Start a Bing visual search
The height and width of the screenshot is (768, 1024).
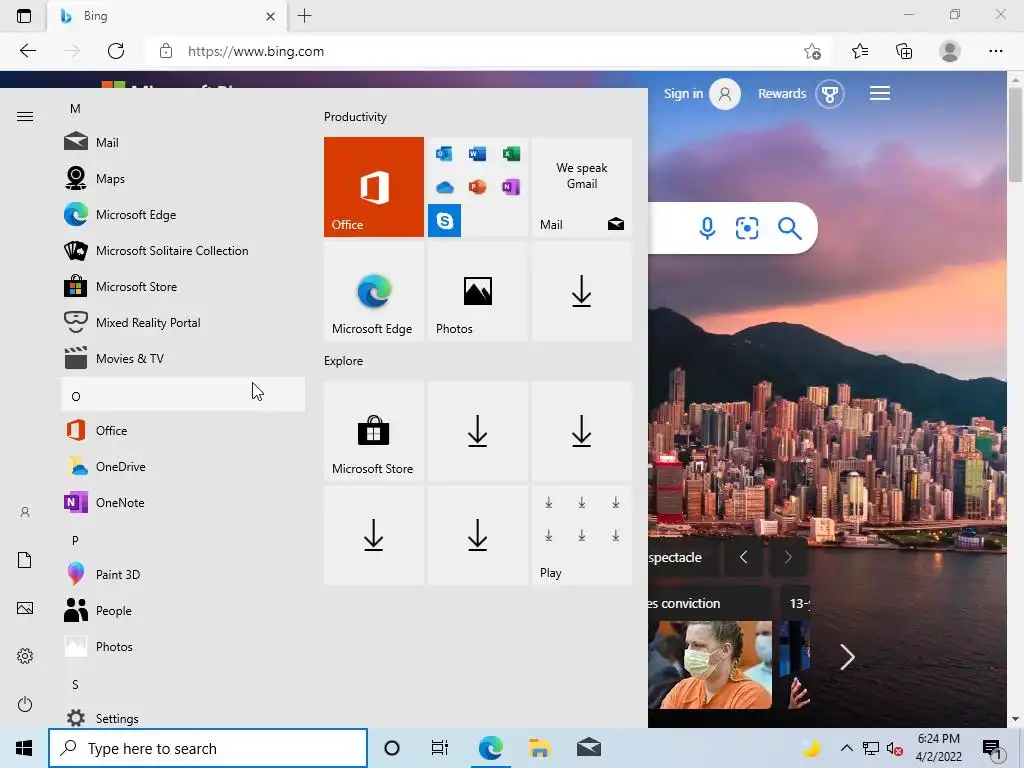click(x=747, y=229)
